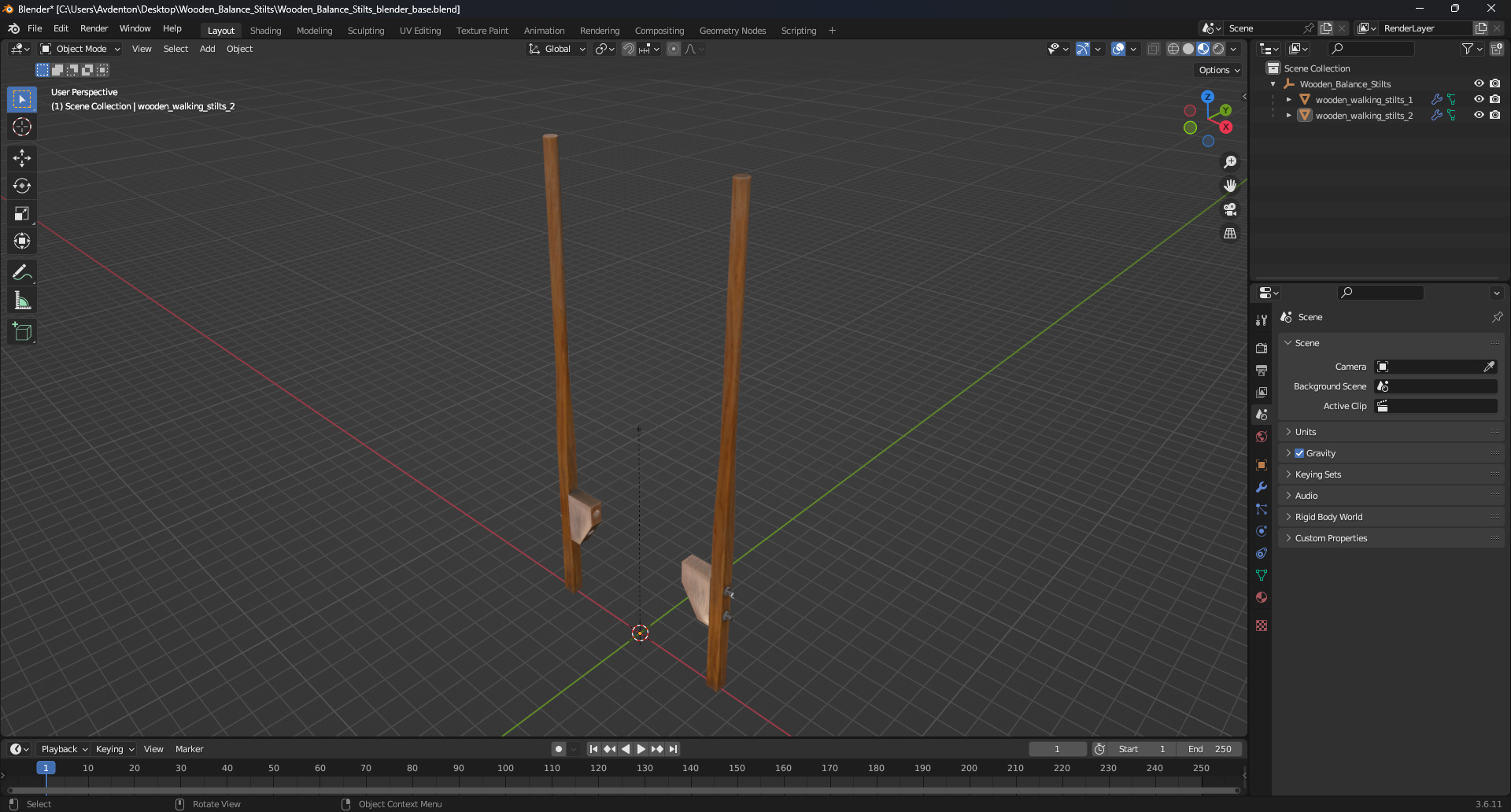Select the Measure tool

point(22,301)
